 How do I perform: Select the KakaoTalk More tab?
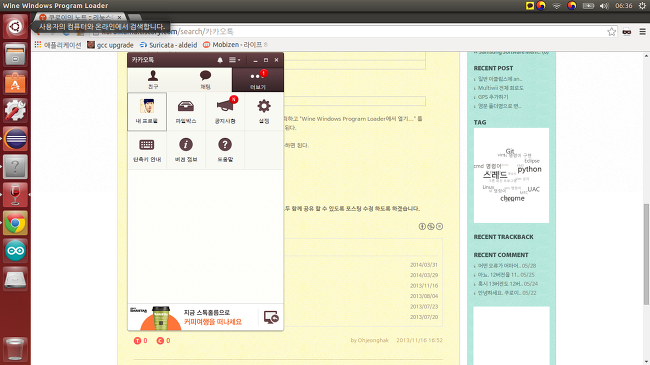pyautogui.click(x=257, y=80)
